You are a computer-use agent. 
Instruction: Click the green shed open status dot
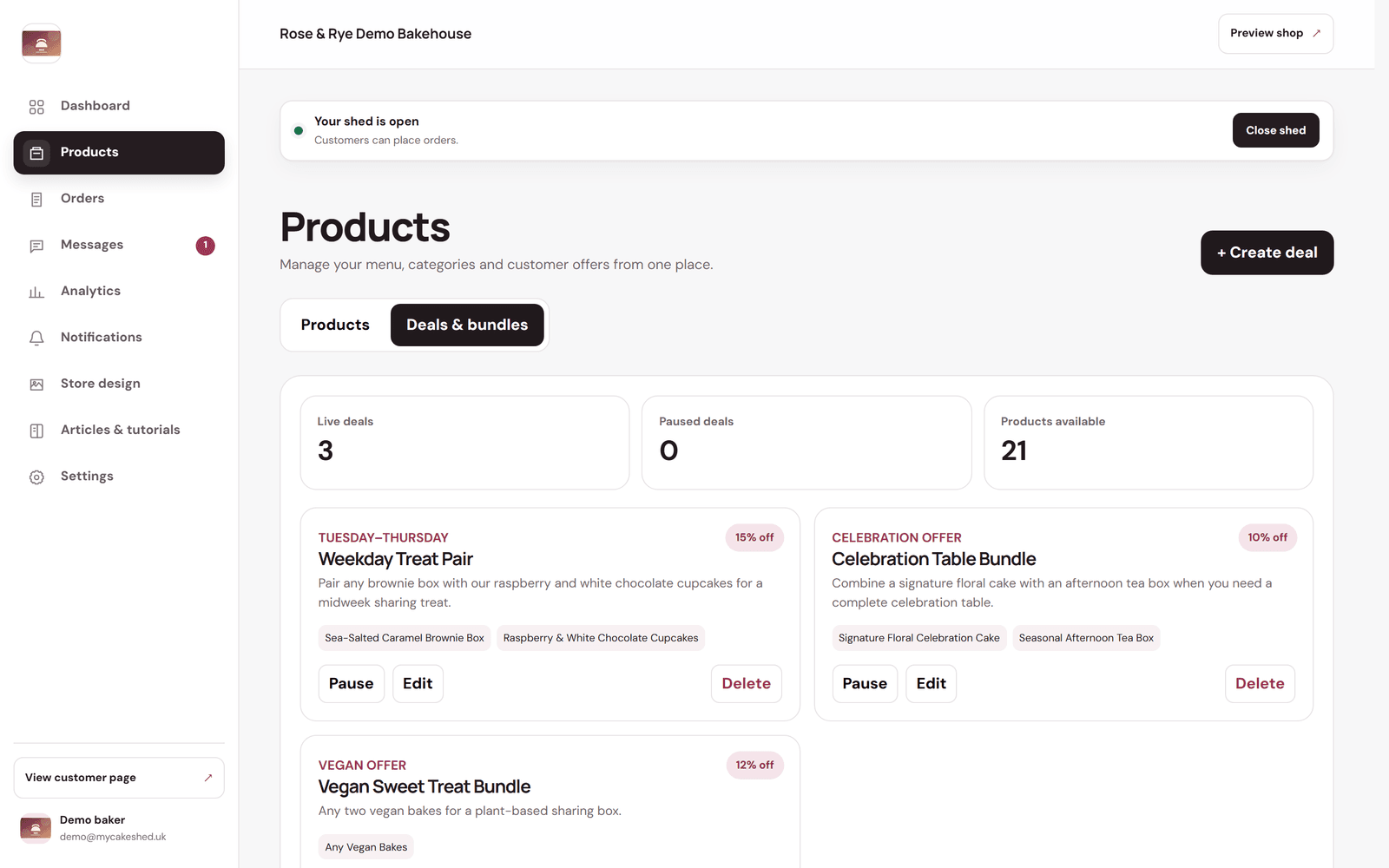coord(299,131)
